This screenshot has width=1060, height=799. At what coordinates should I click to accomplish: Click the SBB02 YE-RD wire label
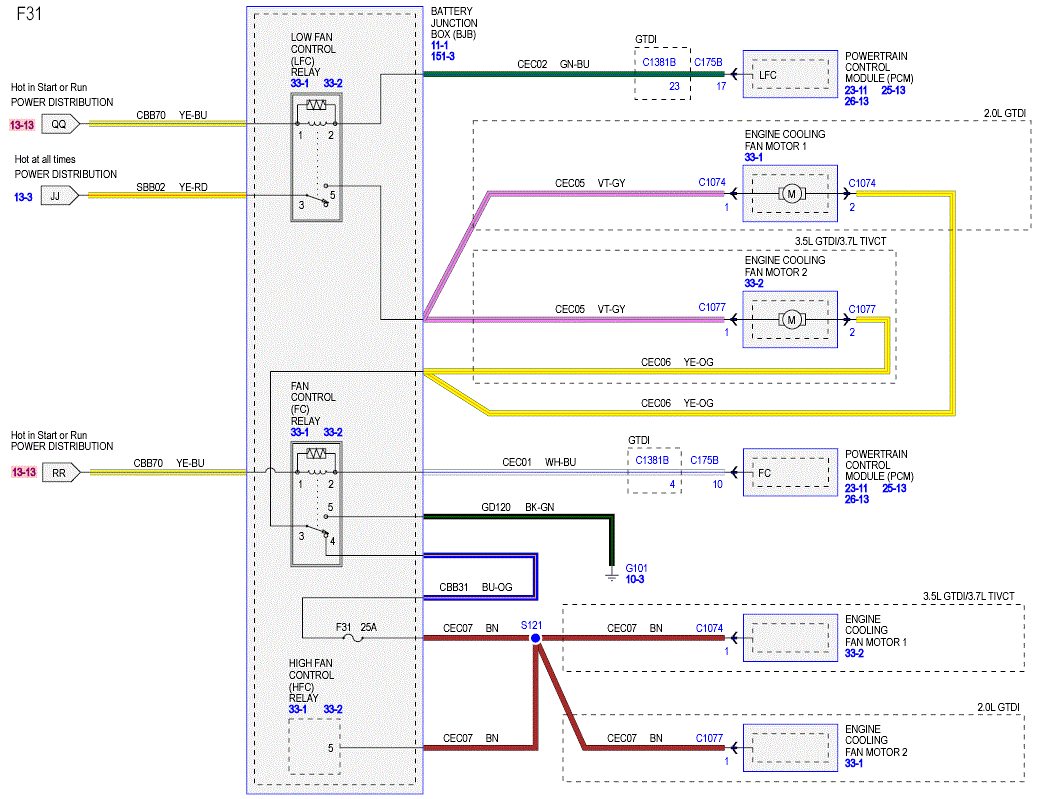click(x=172, y=187)
